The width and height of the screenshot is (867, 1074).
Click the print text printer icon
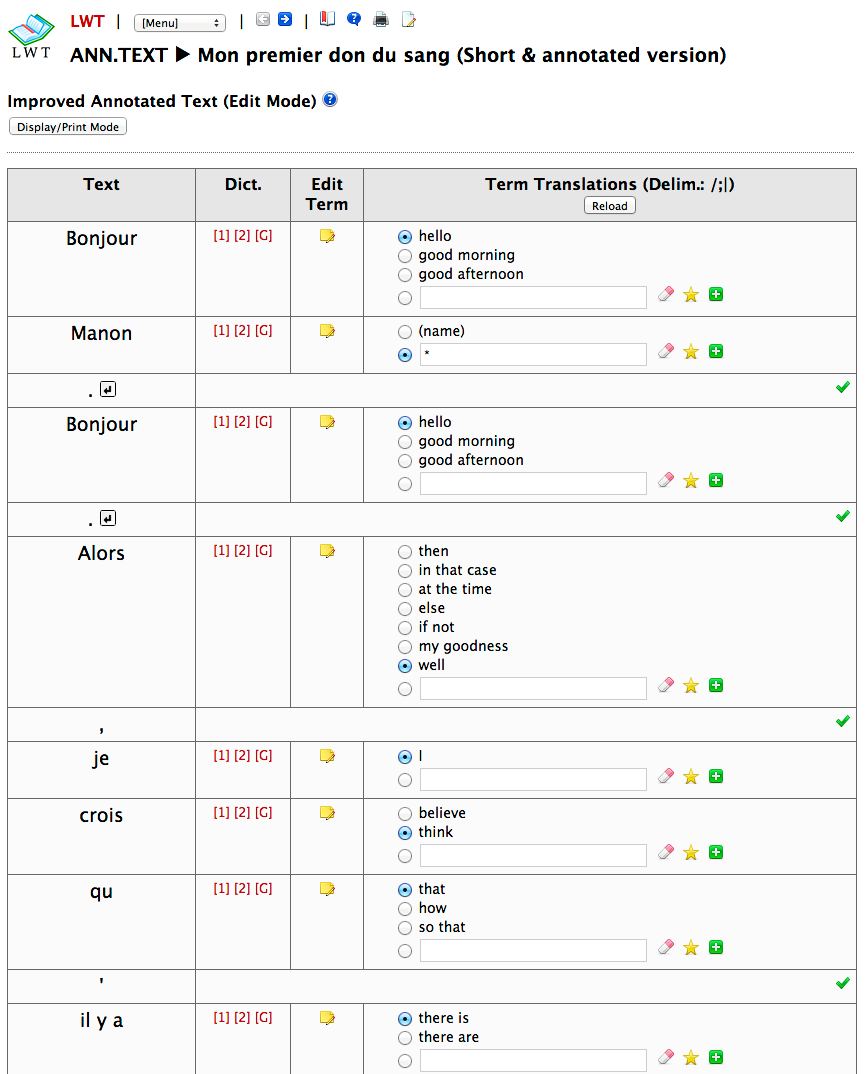pos(381,19)
